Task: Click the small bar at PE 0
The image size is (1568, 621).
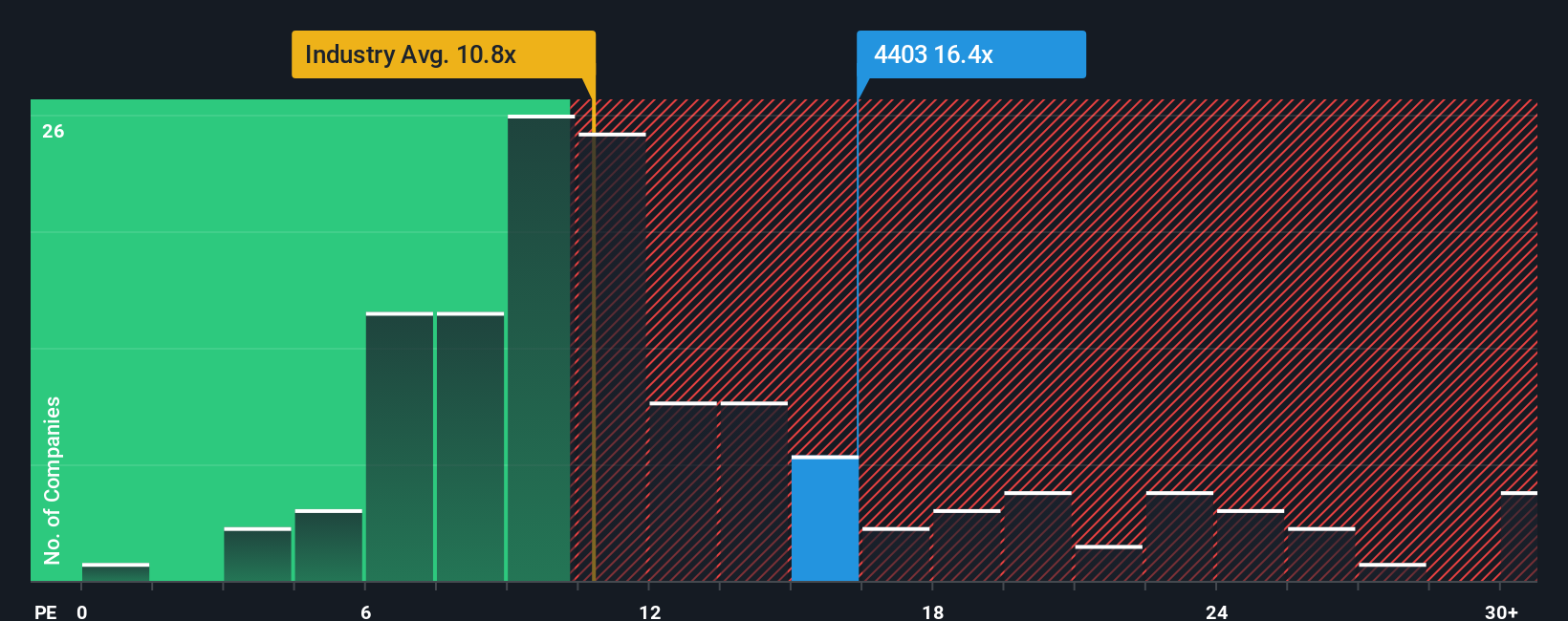Action: (x=116, y=572)
